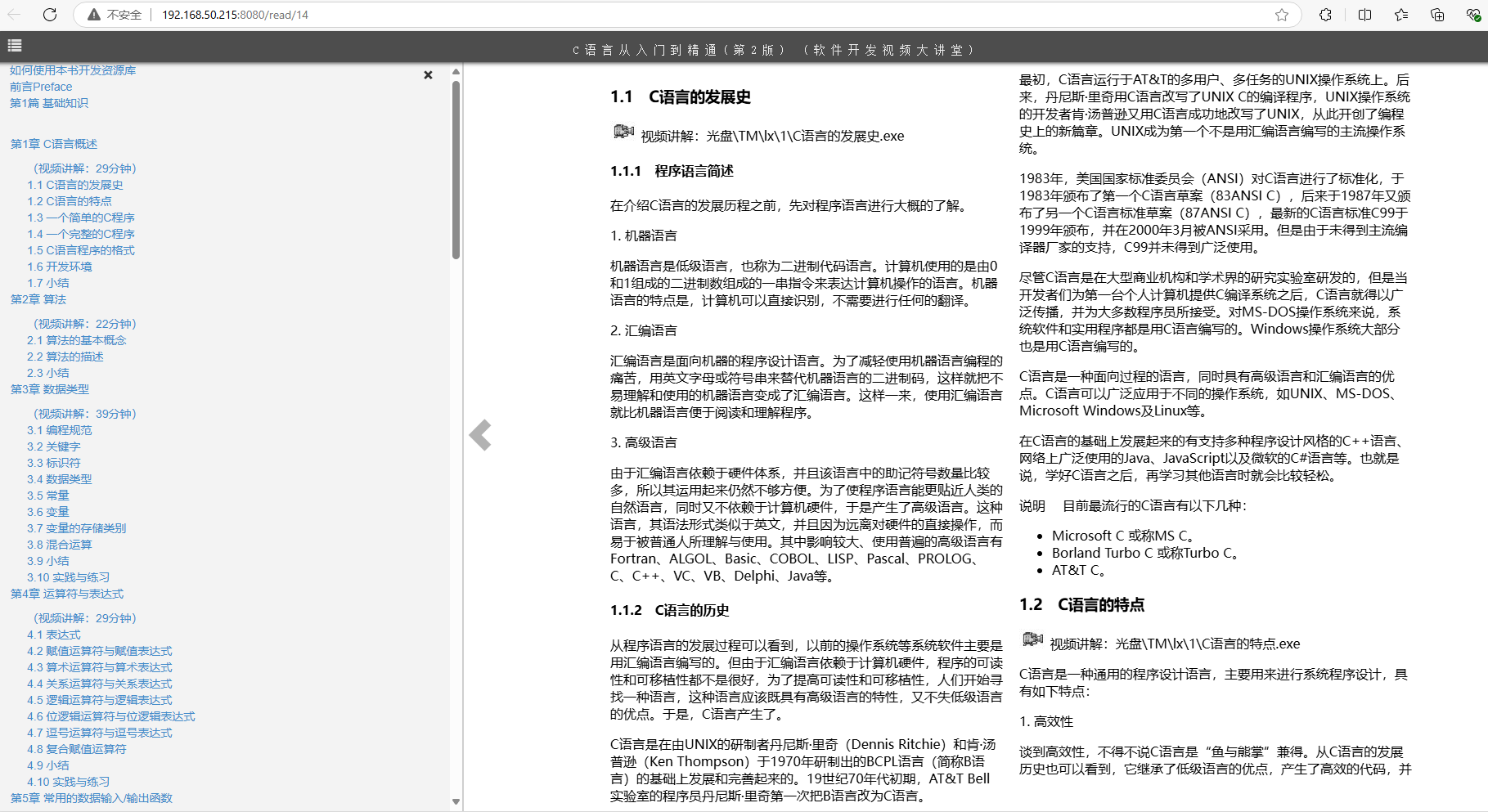Screen dimensions: 1488x812
Task: Open section 4.6 位逻辑运算符与位逻辑表达式
Action: [x=111, y=716]
